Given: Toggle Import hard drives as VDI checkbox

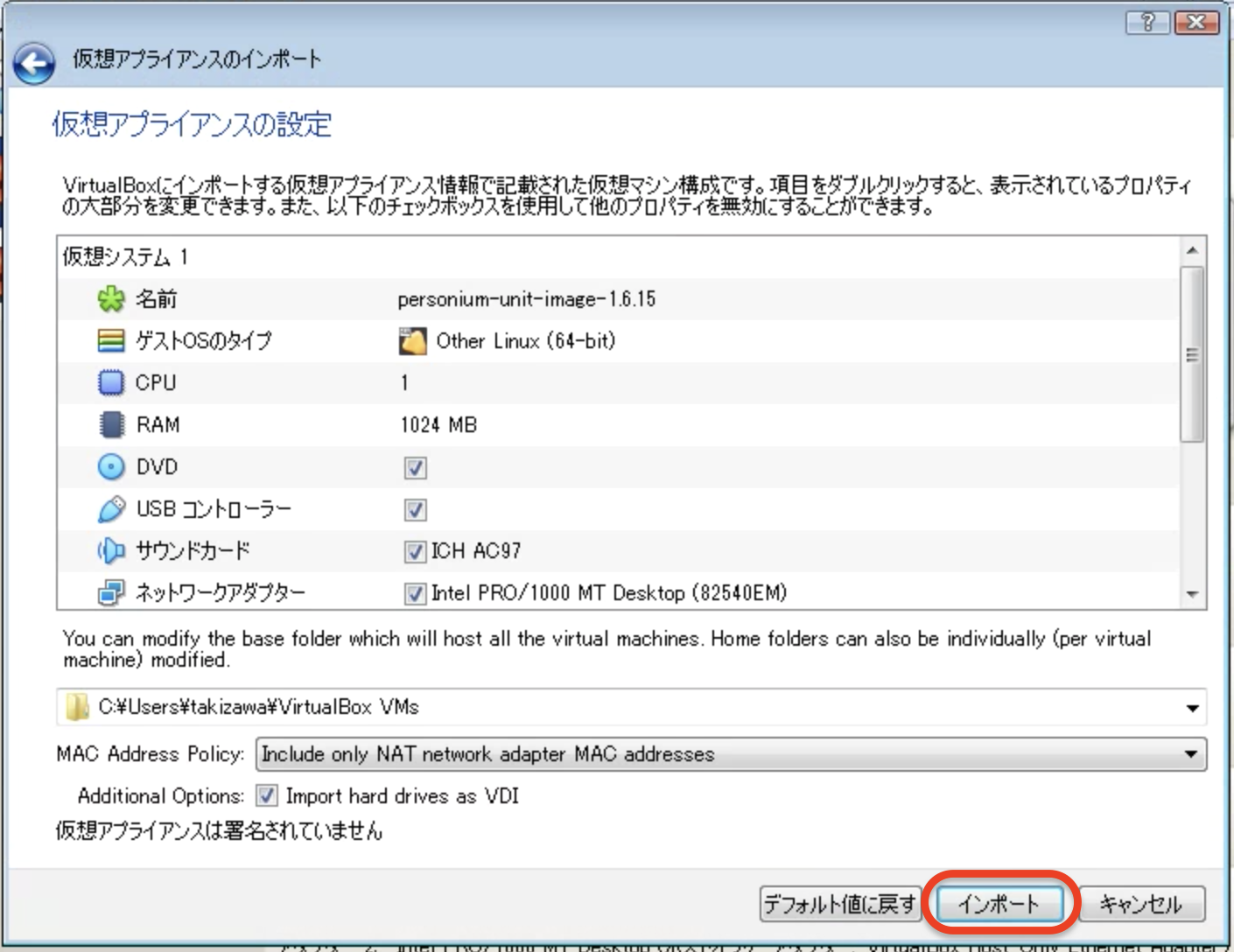Looking at the screenshot, I should point(267,795).
